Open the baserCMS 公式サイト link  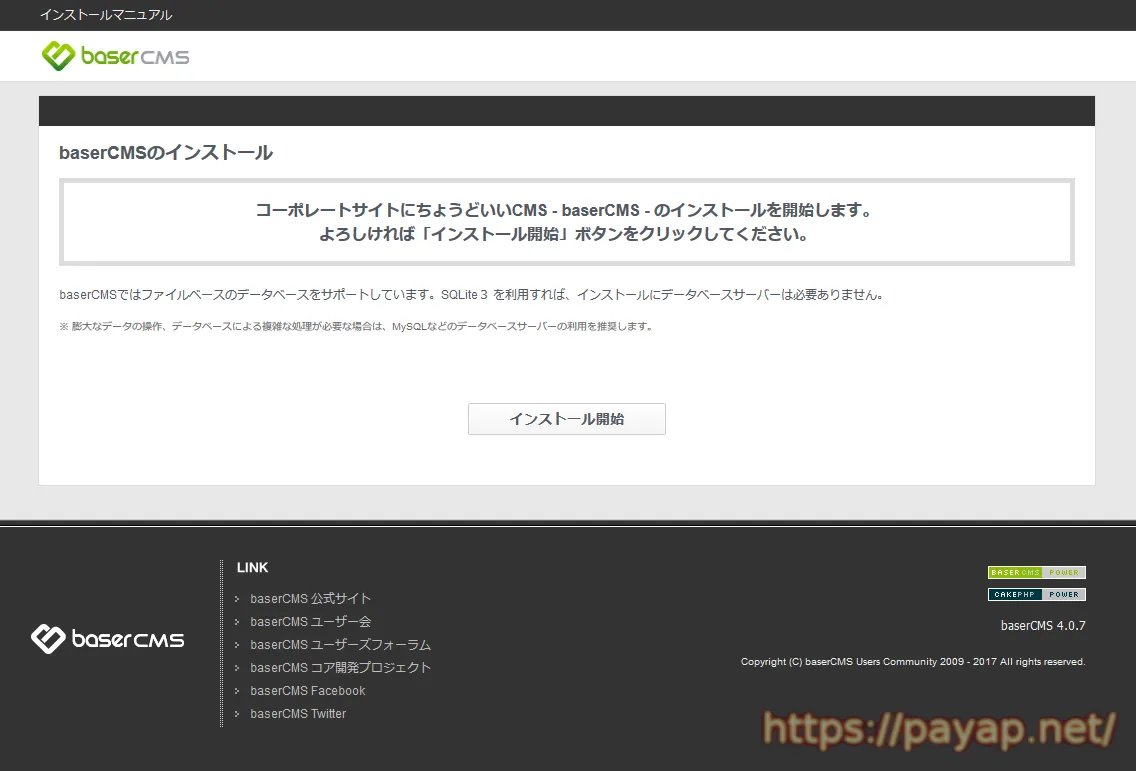310,598
